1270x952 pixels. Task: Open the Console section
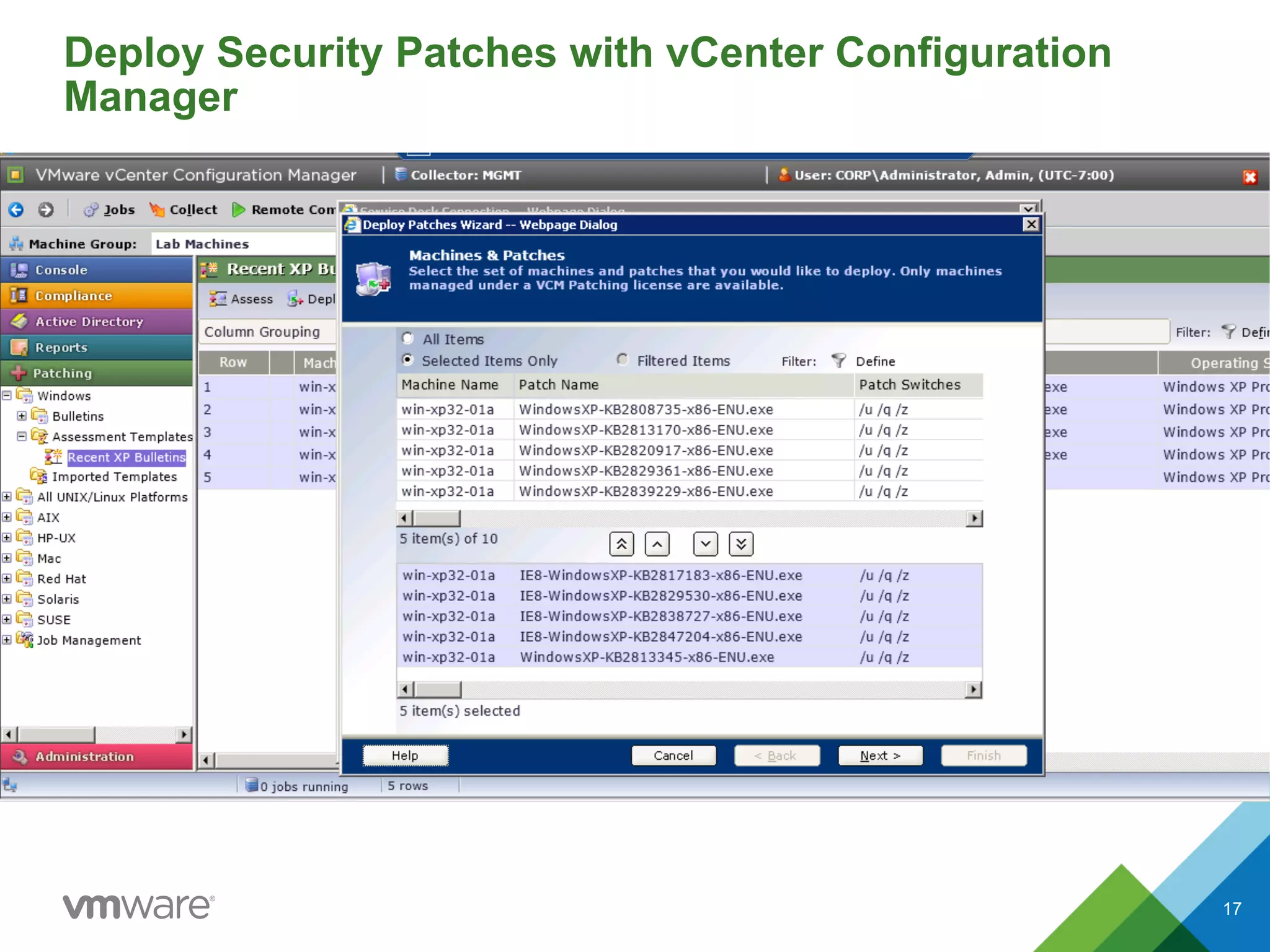tap(97, 270)
